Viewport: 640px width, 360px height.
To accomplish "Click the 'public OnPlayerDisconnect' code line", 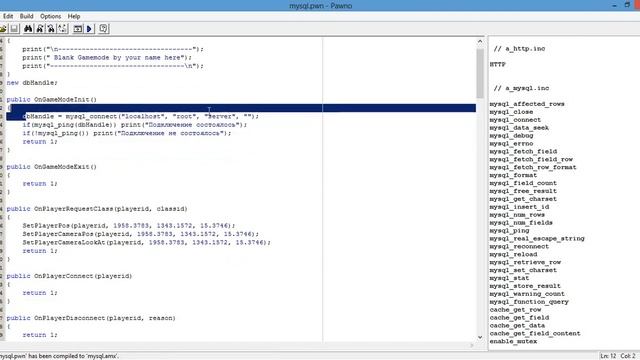I will [x=91, y=318].
